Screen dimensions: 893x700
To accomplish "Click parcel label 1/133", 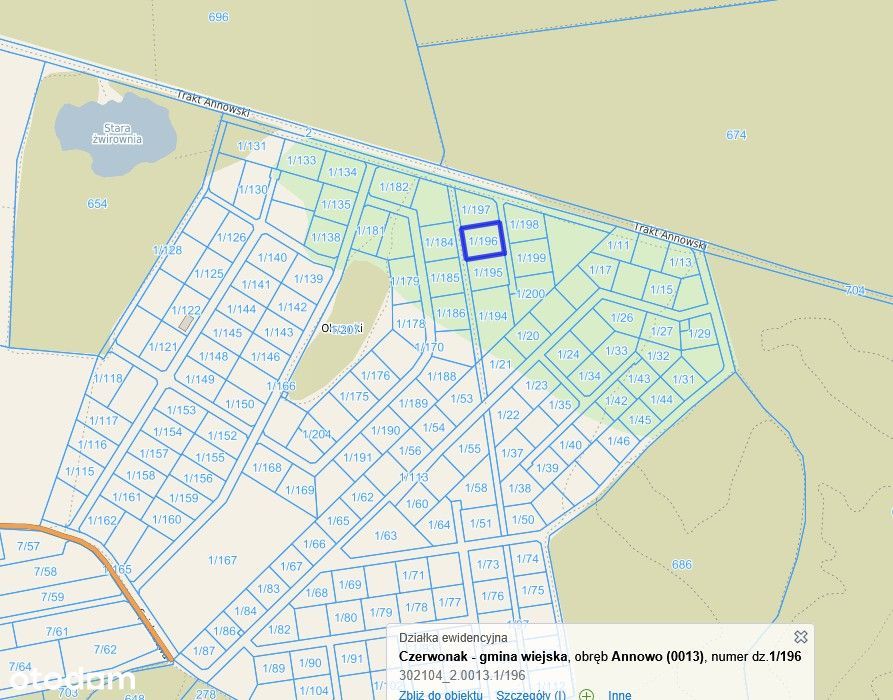I will point(301,161).
